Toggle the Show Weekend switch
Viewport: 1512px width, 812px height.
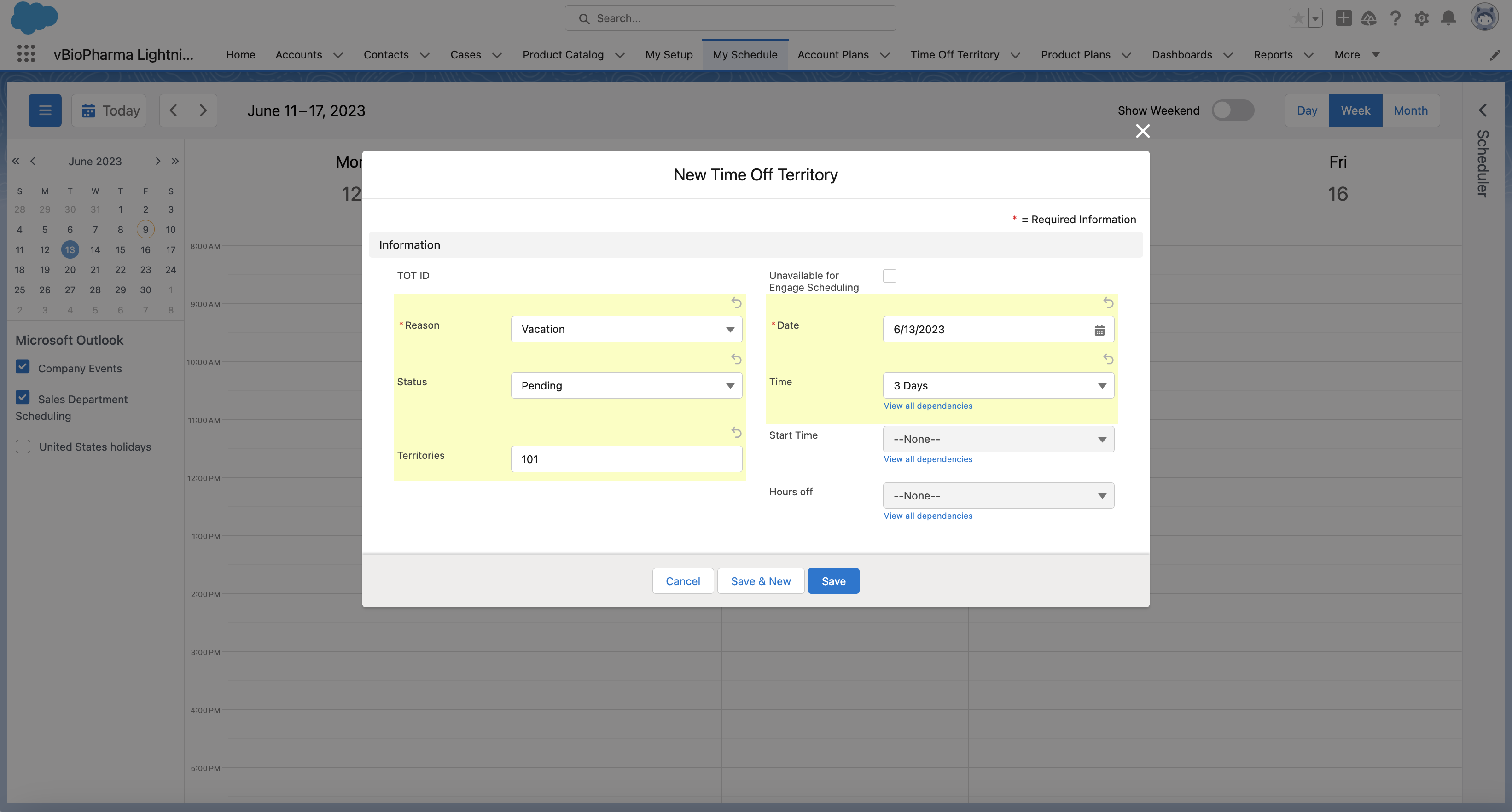pos(1233,110)
